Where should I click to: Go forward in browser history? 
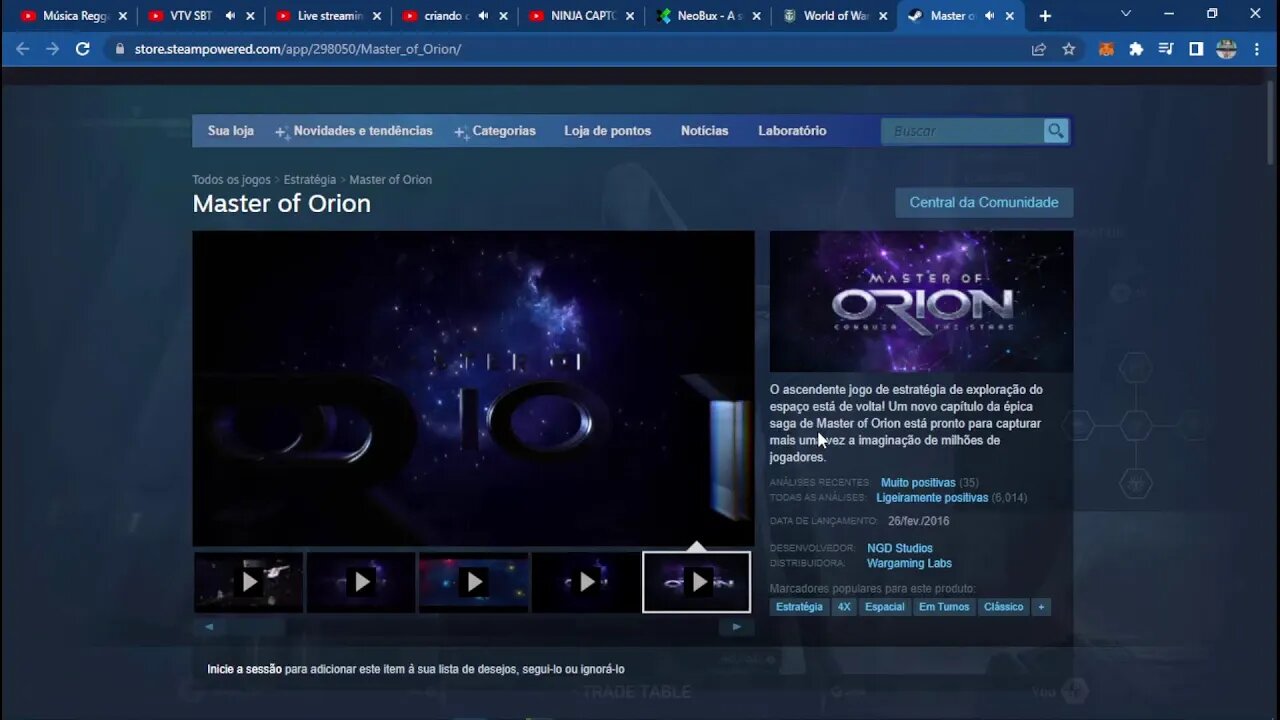[x=52, y=49]
